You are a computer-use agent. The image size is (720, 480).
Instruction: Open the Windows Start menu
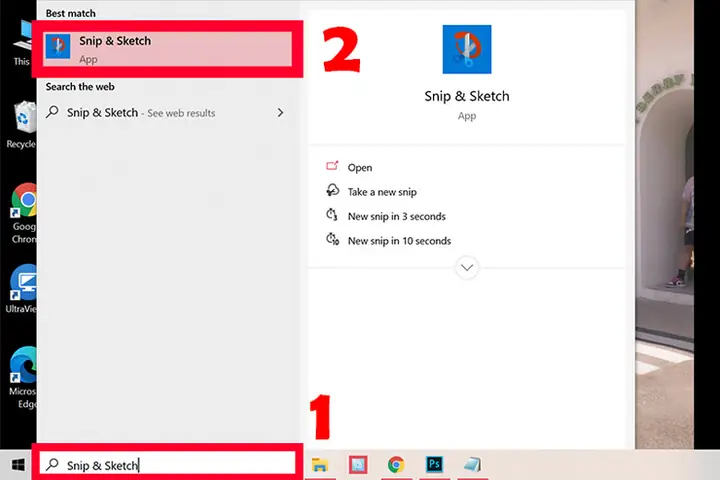coord(18,465)
